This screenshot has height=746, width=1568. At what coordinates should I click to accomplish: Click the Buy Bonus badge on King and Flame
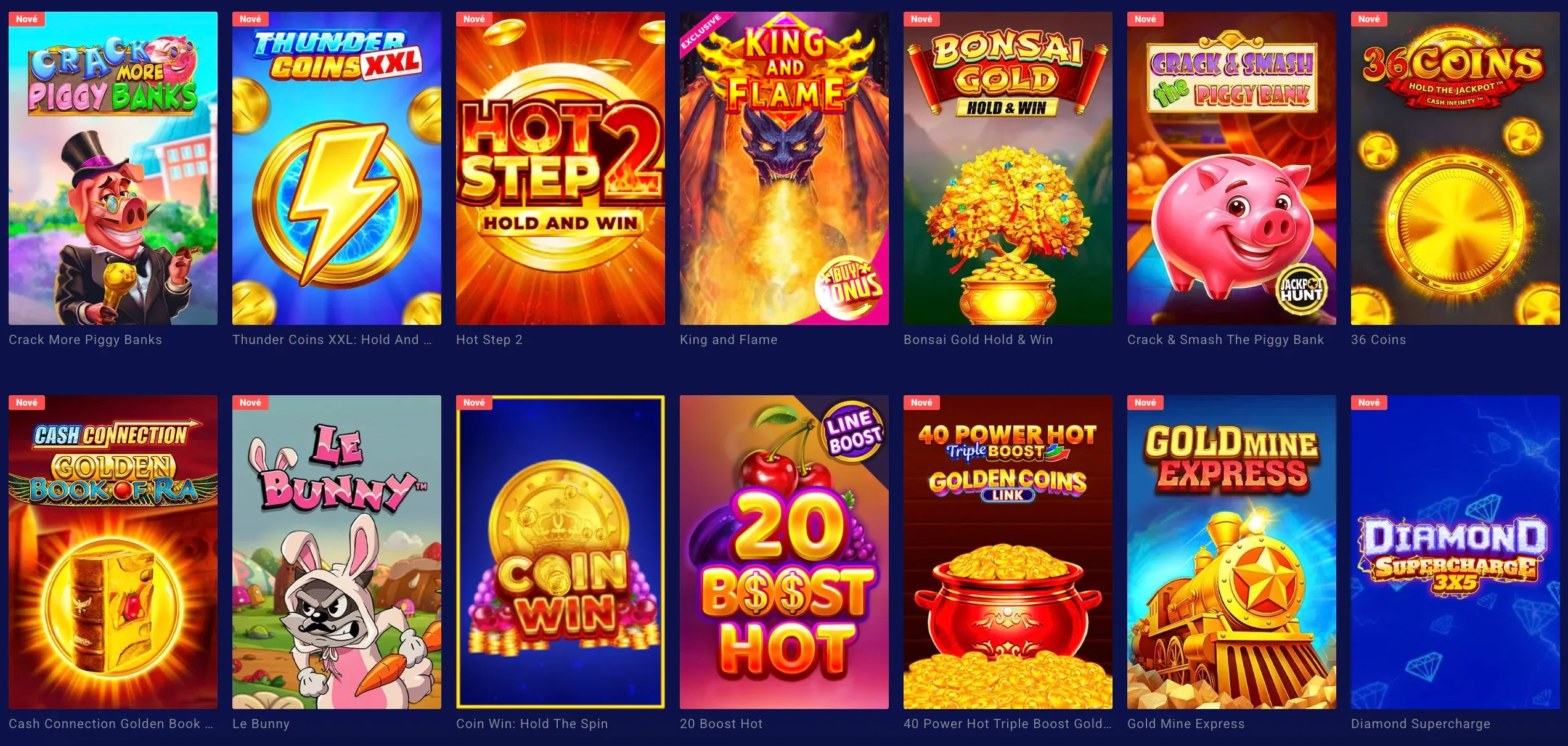[x=849, y=288]
